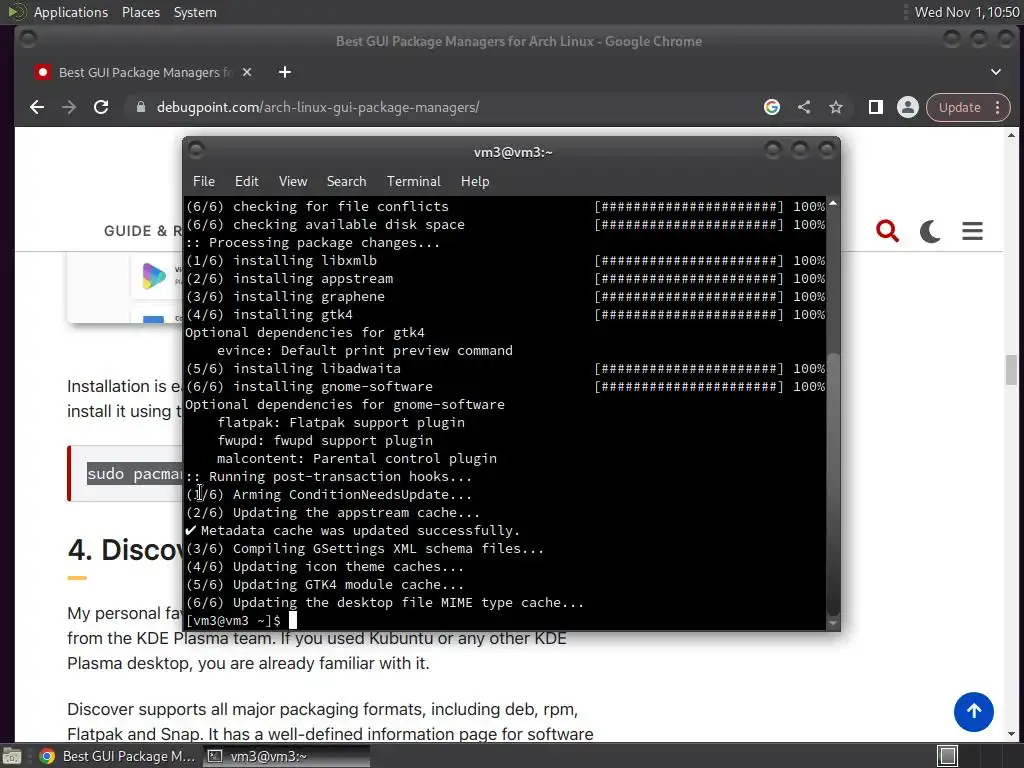Click the Update button in Chrome
Image resolution: width=1024 pixels, height=768 pixels.
959,107
